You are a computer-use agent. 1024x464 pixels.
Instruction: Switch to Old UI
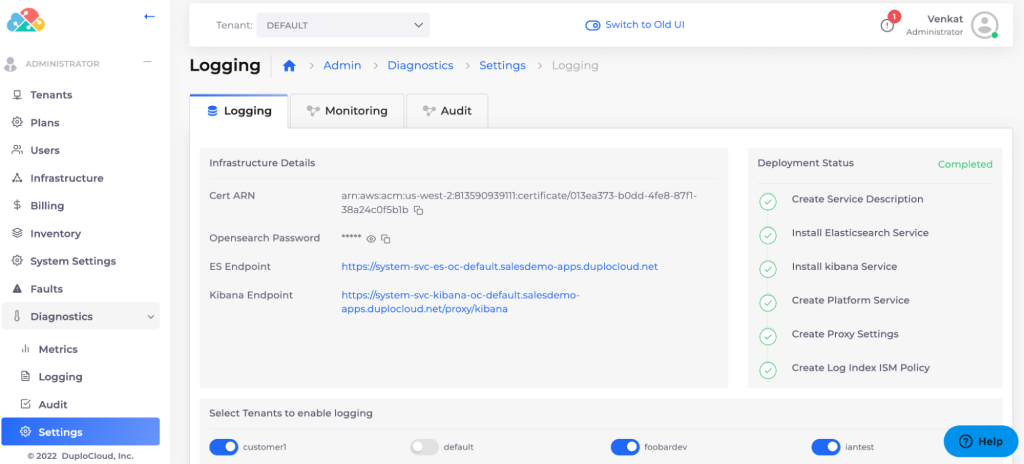(x=635, y=25)
